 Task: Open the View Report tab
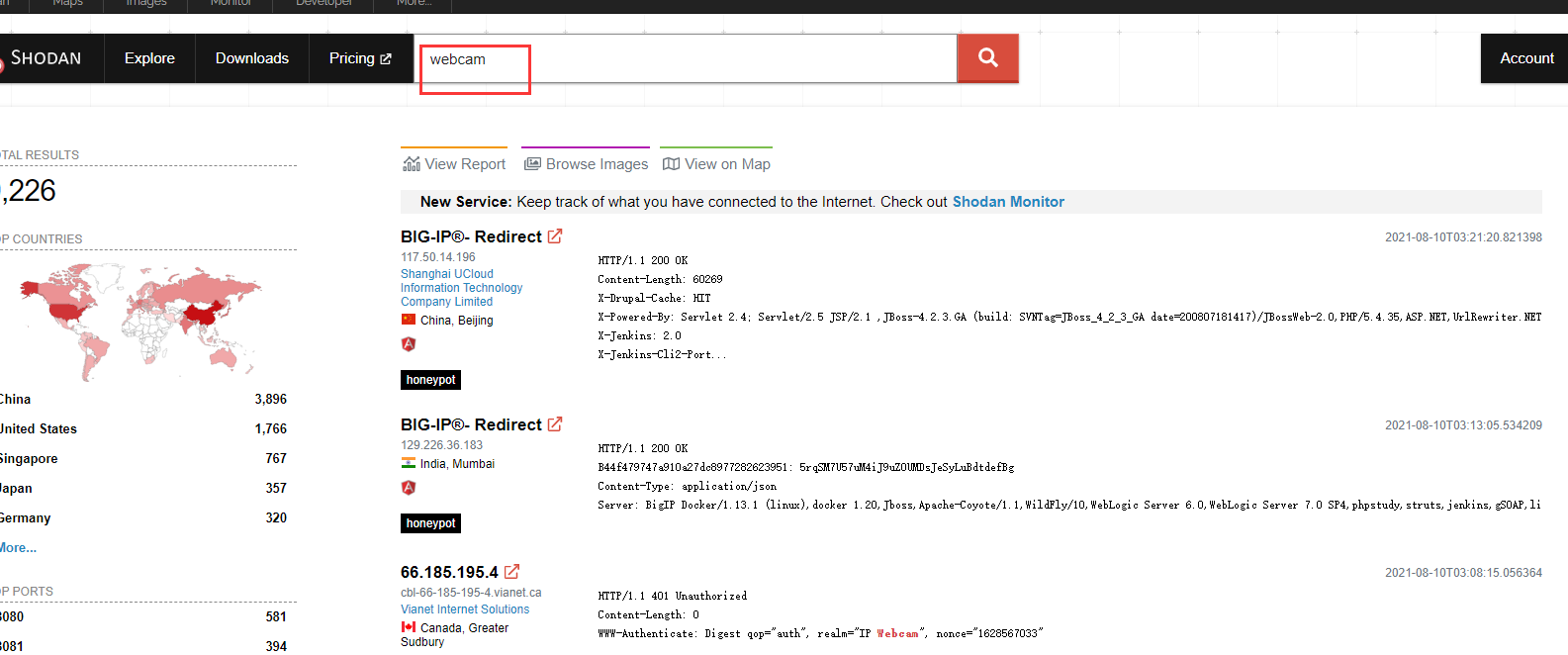point(454,164)
